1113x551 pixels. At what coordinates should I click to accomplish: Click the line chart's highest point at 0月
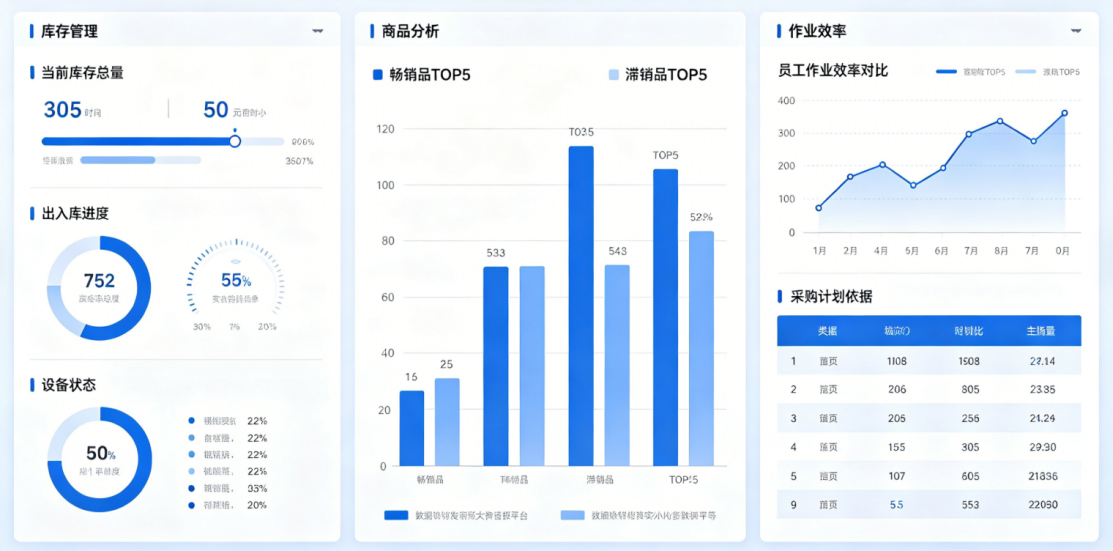pyautogui.click(x=1064, y=113)
